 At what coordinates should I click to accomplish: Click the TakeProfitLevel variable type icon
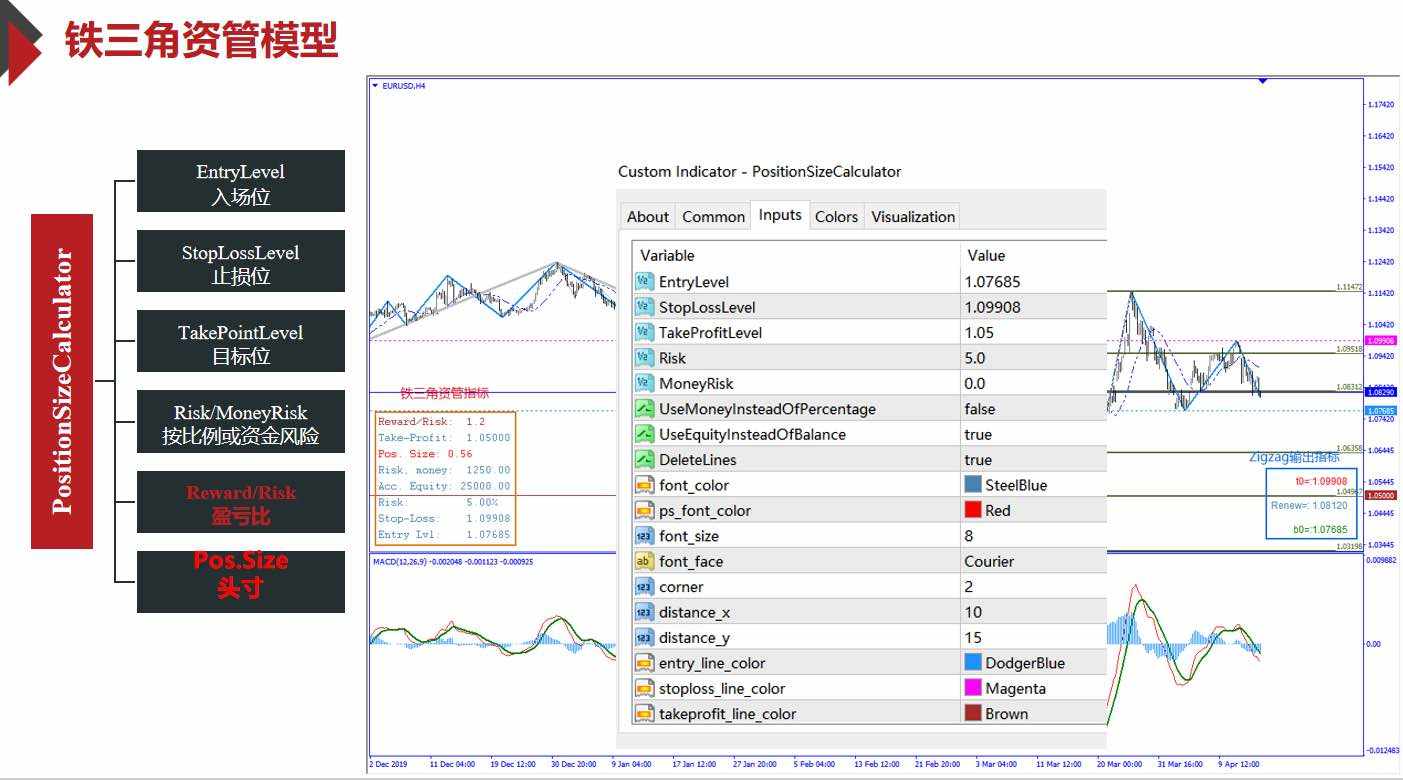pos(645,332)
